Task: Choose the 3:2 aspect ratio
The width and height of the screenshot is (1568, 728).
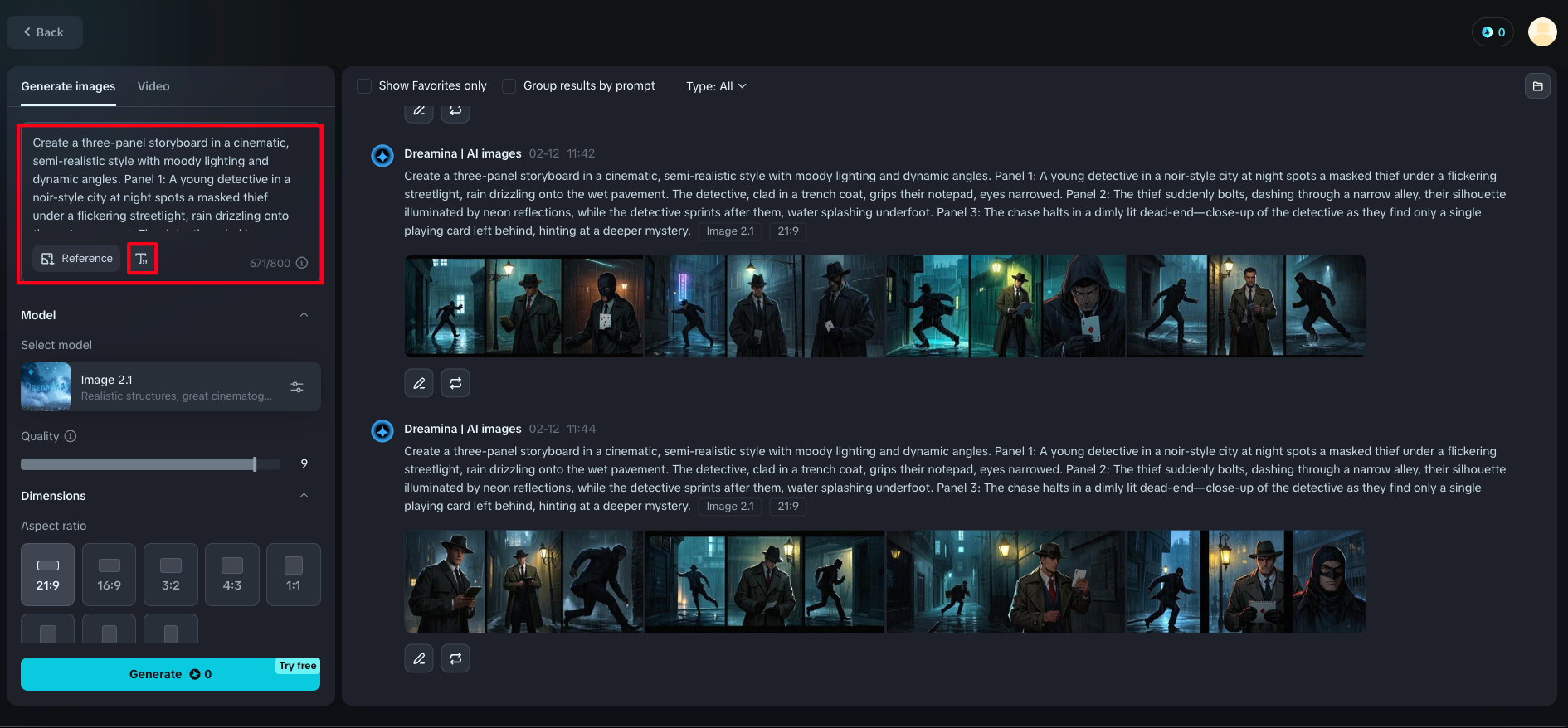Action: click(x=171, y=575)
